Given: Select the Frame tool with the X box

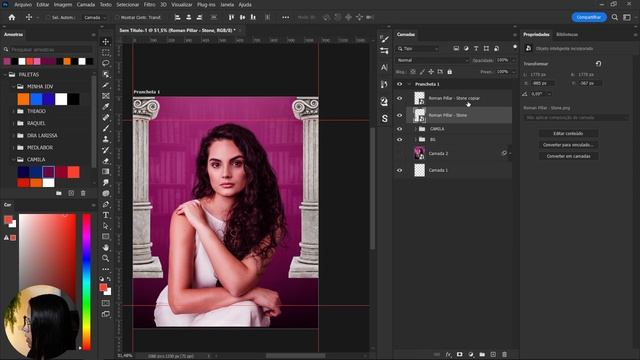Looking at the screenshot, I should (106, 96).
